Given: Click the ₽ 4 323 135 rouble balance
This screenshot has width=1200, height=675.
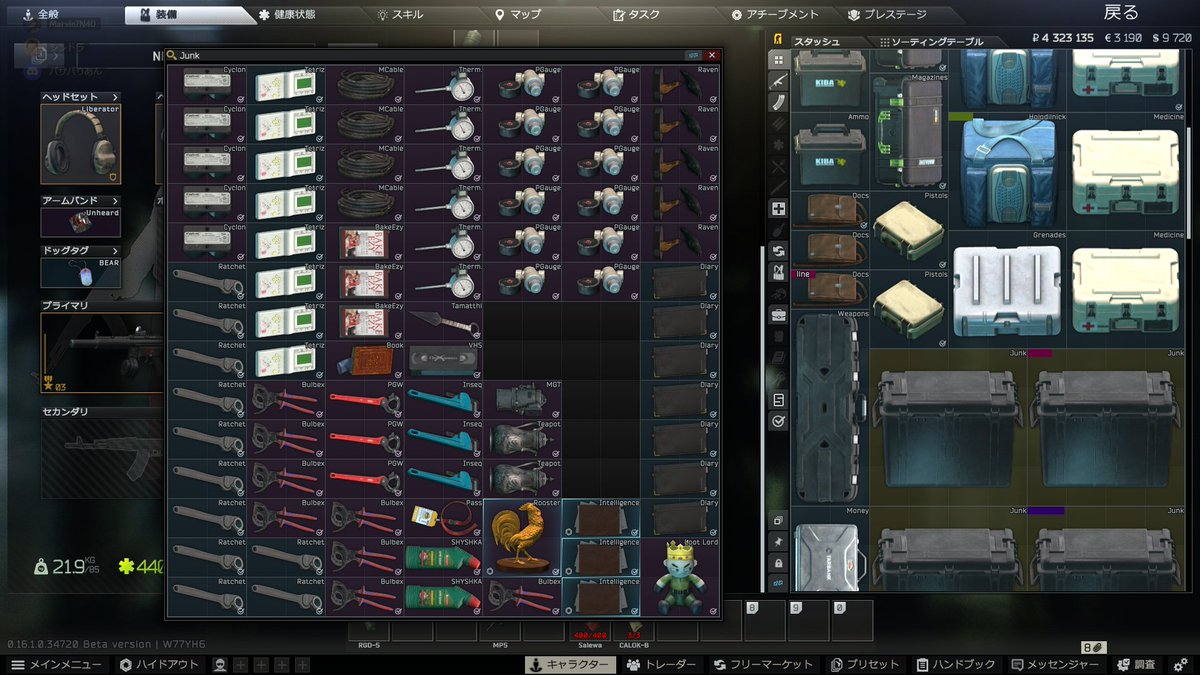Looking at the screenshot, I should click(1062, 38).
